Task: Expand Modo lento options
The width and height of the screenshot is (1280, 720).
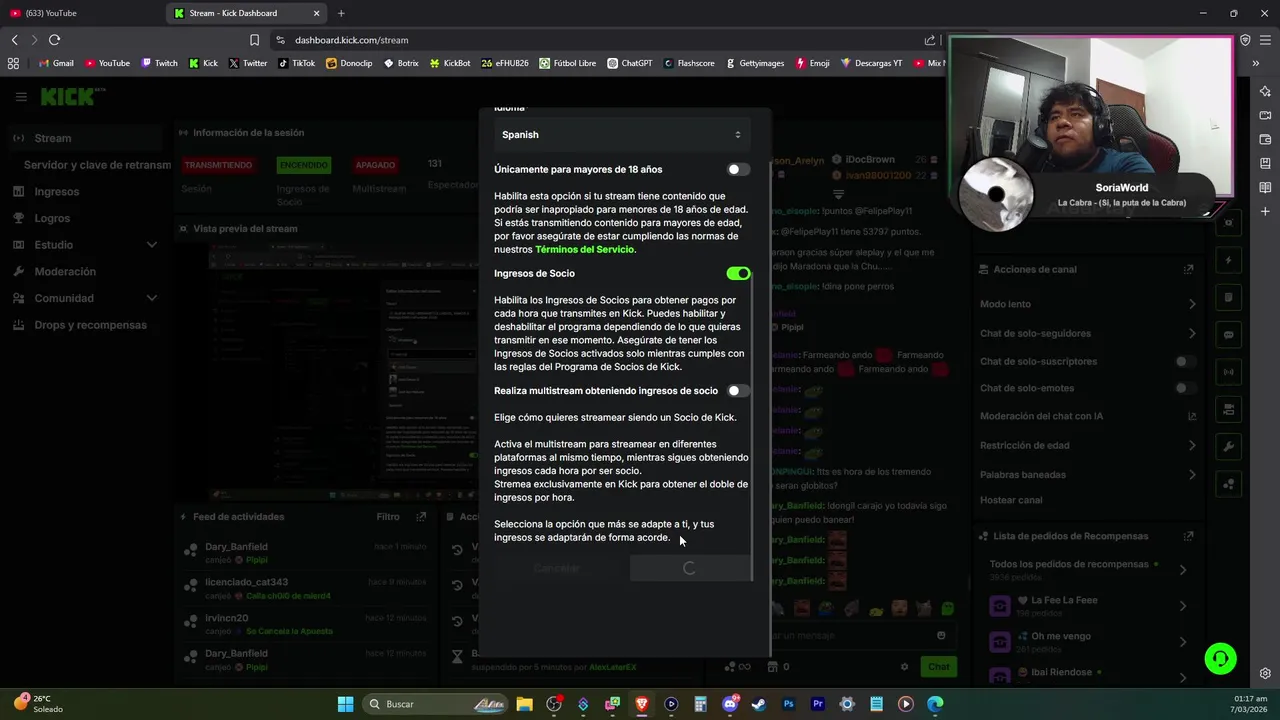Action: point(1192,304)
